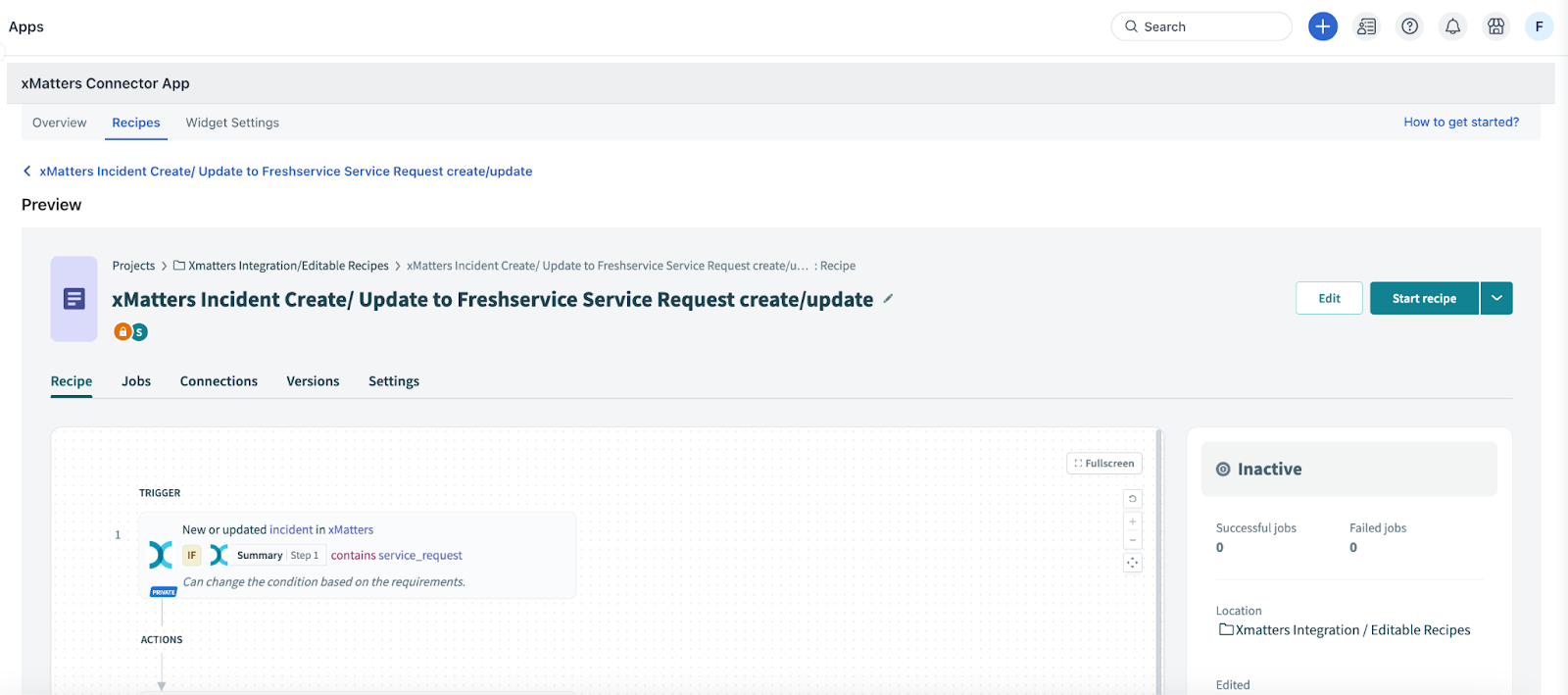Click the Edit button

tap(1329, 298)
